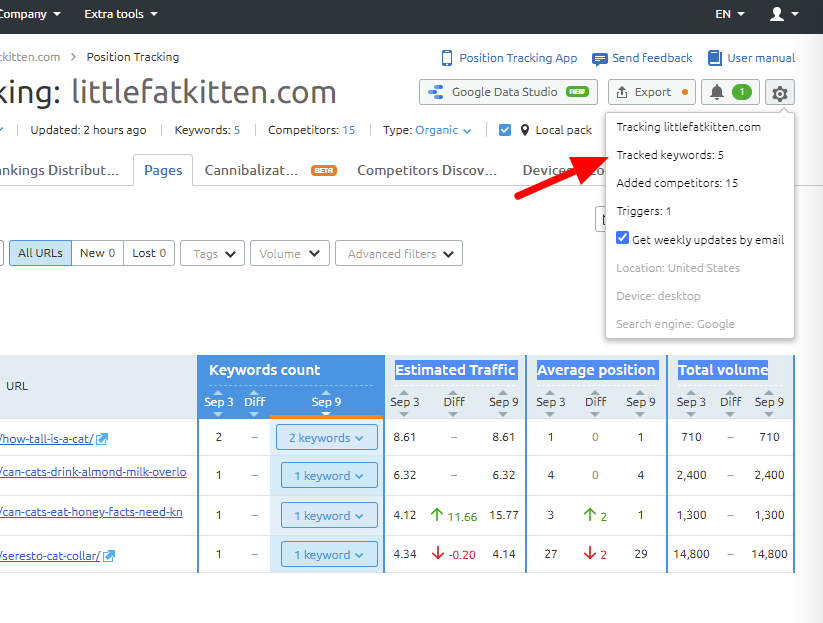The height and width of the screenshot is (623, 823).
Task: Sort Estimated Traffic Diff column
Action: pyautogui.click(x=453, y=402)
